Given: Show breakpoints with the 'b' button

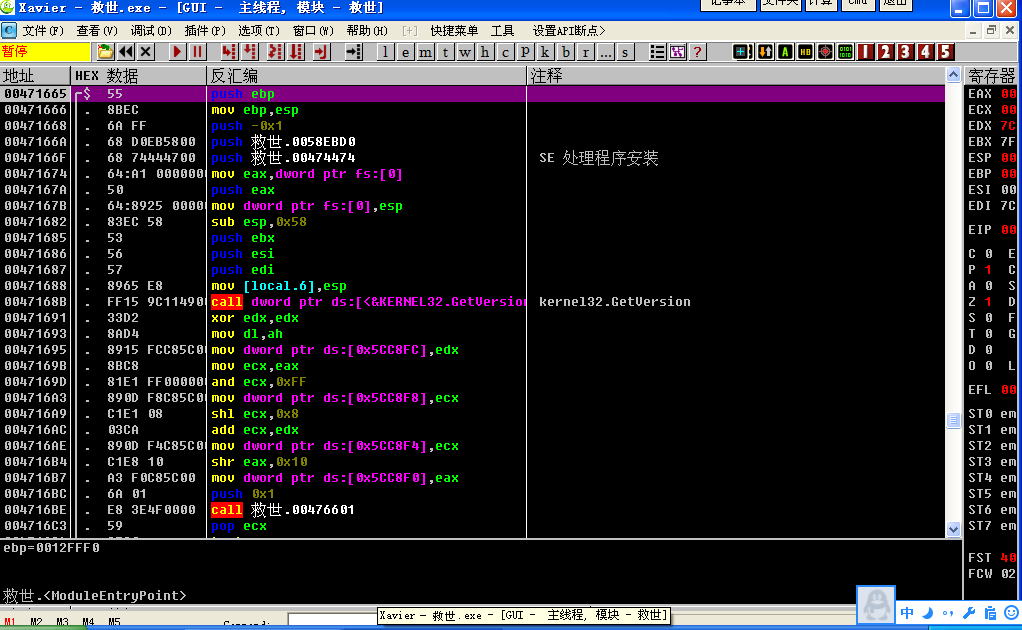Looking at the screenshot, I should click(566, 52).
